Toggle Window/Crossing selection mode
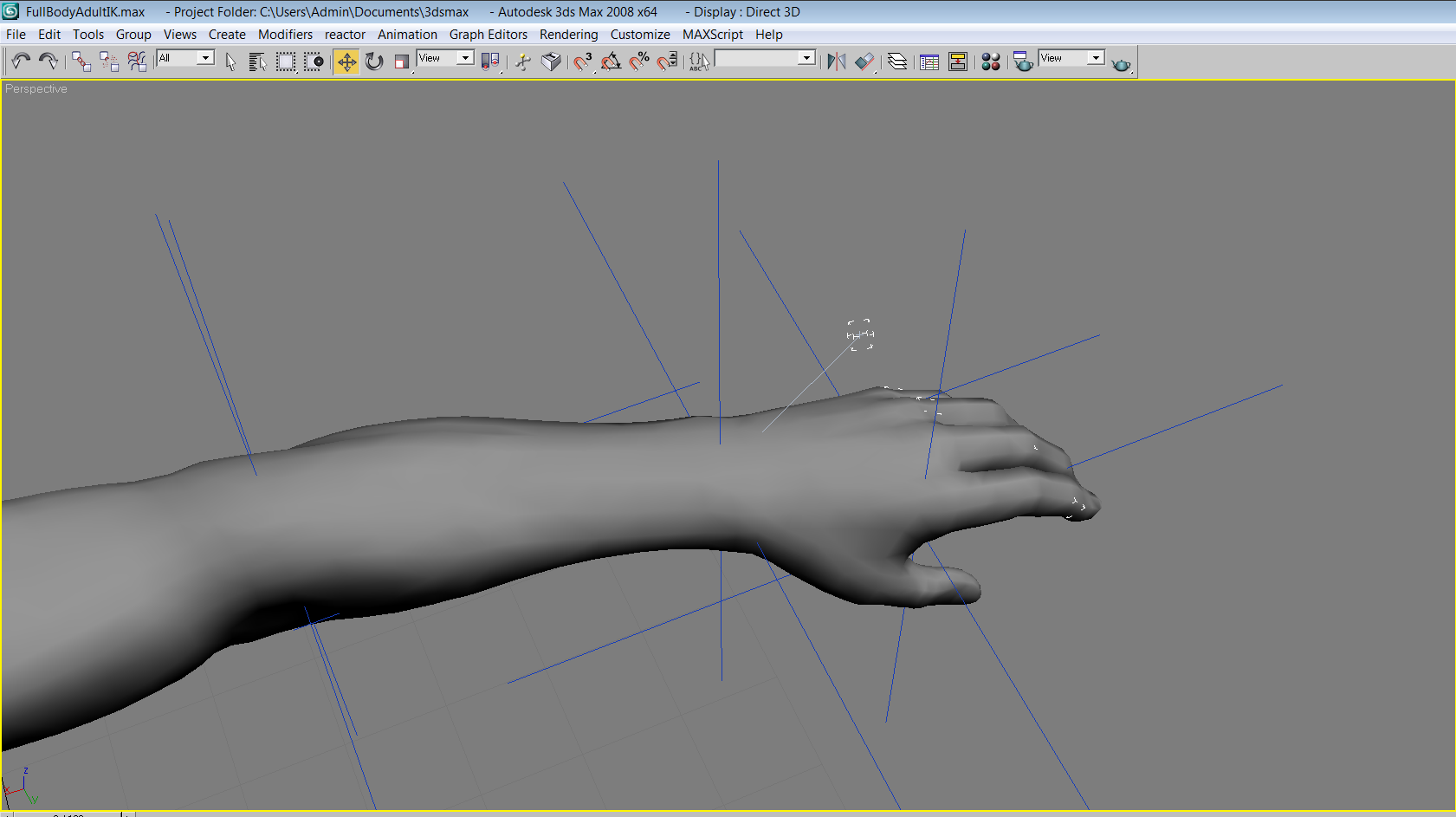Screen dimensions: 1456x817 (x=314, y=61)
